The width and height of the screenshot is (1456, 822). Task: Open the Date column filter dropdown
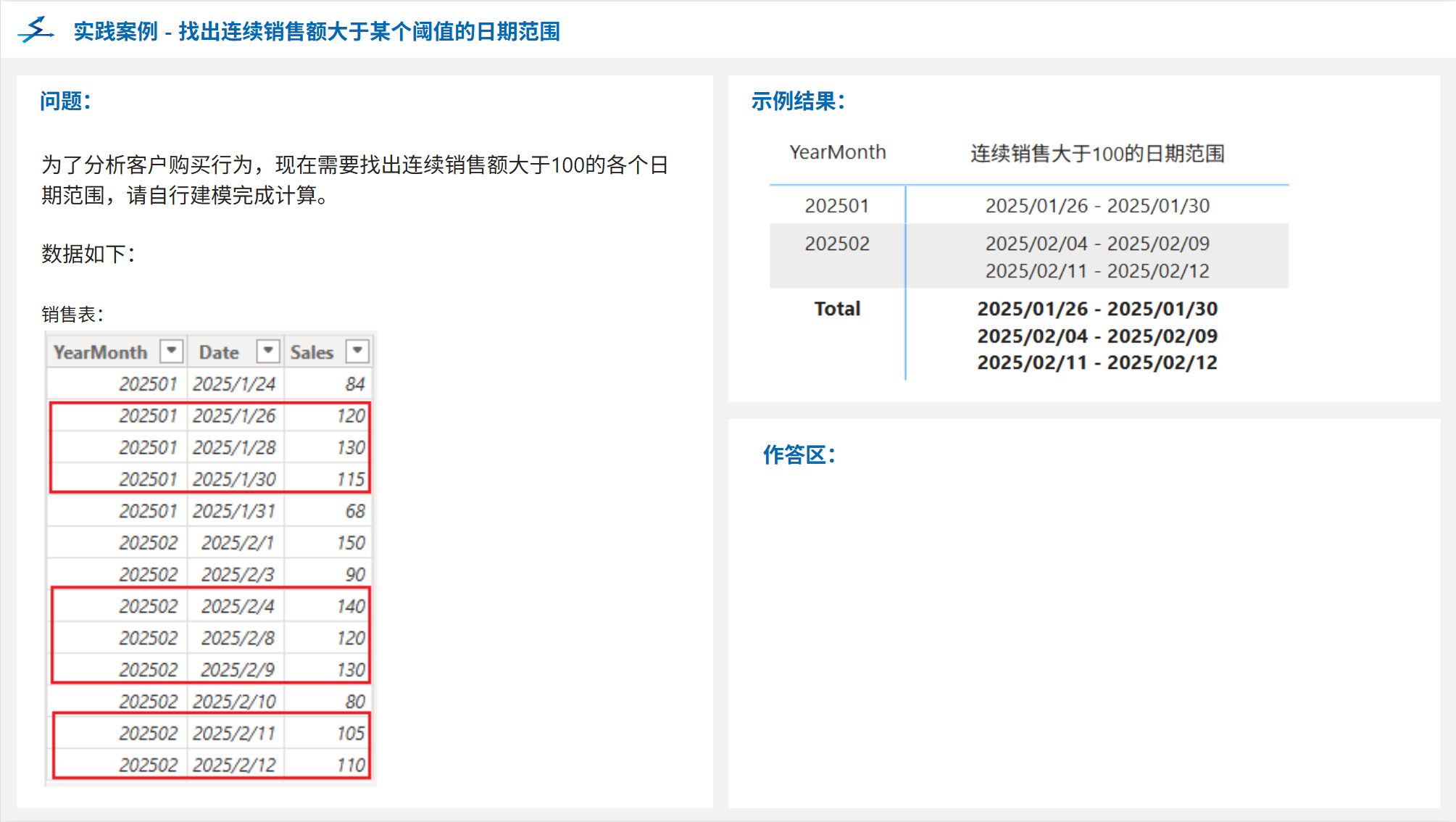coord(268,352)
